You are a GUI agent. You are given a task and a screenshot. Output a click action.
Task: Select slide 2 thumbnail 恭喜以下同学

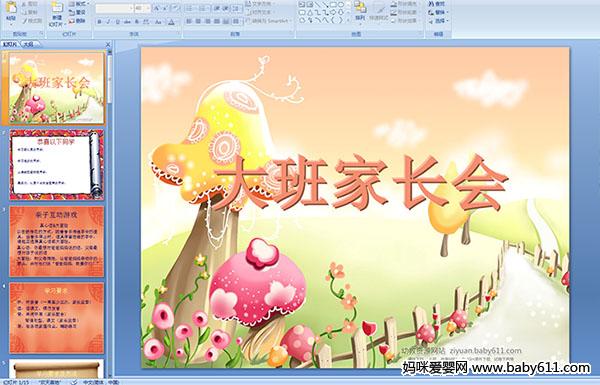[x=57, y=165]
